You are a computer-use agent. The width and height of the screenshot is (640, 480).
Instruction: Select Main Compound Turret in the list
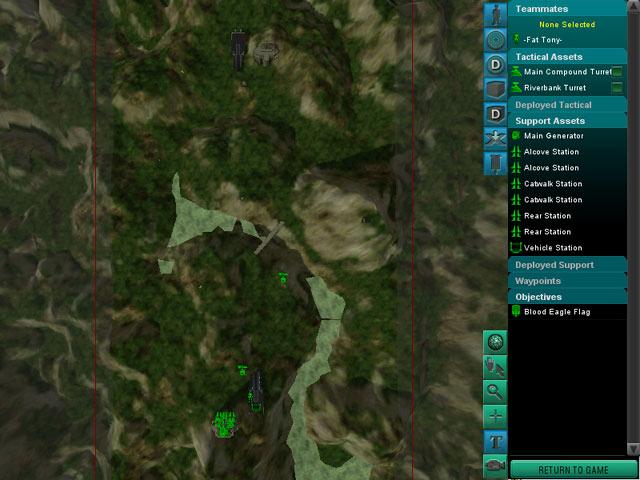click(x=567, y=72)
